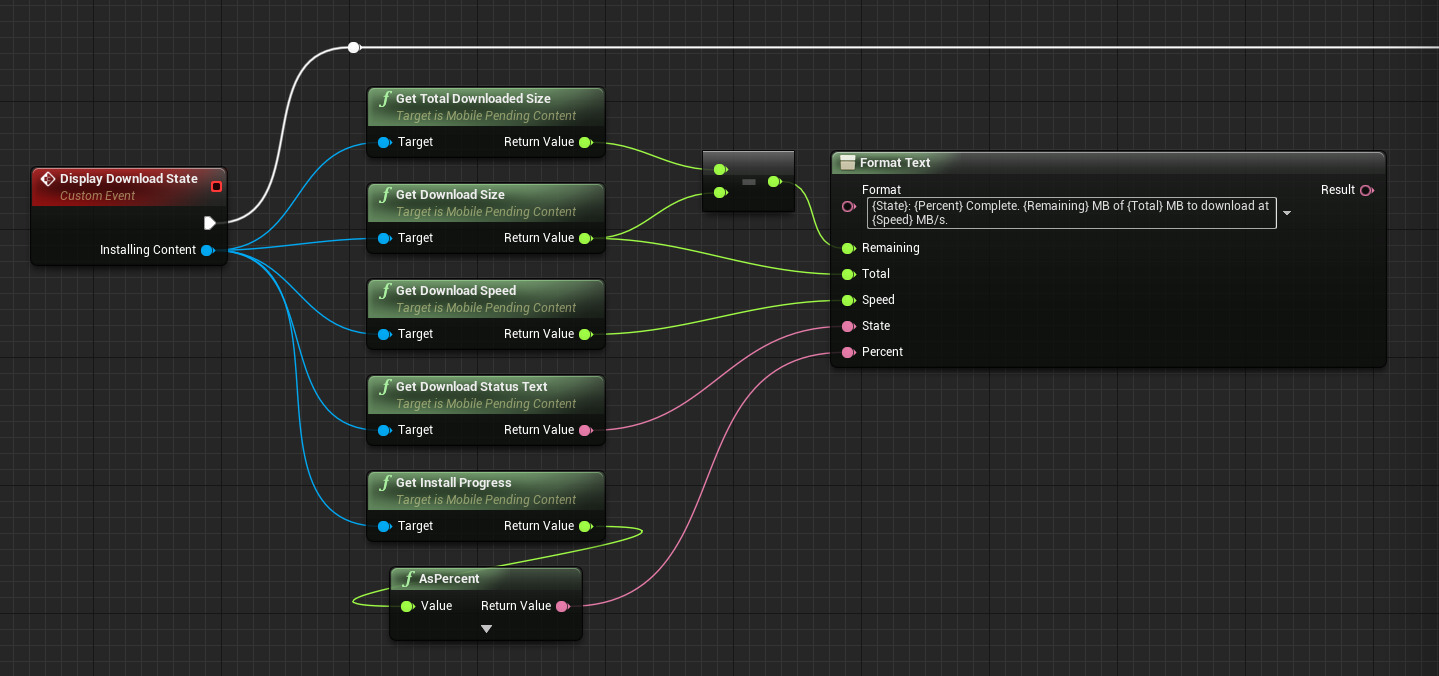Expand the AsPercent node advanced options

coord(486,629)
